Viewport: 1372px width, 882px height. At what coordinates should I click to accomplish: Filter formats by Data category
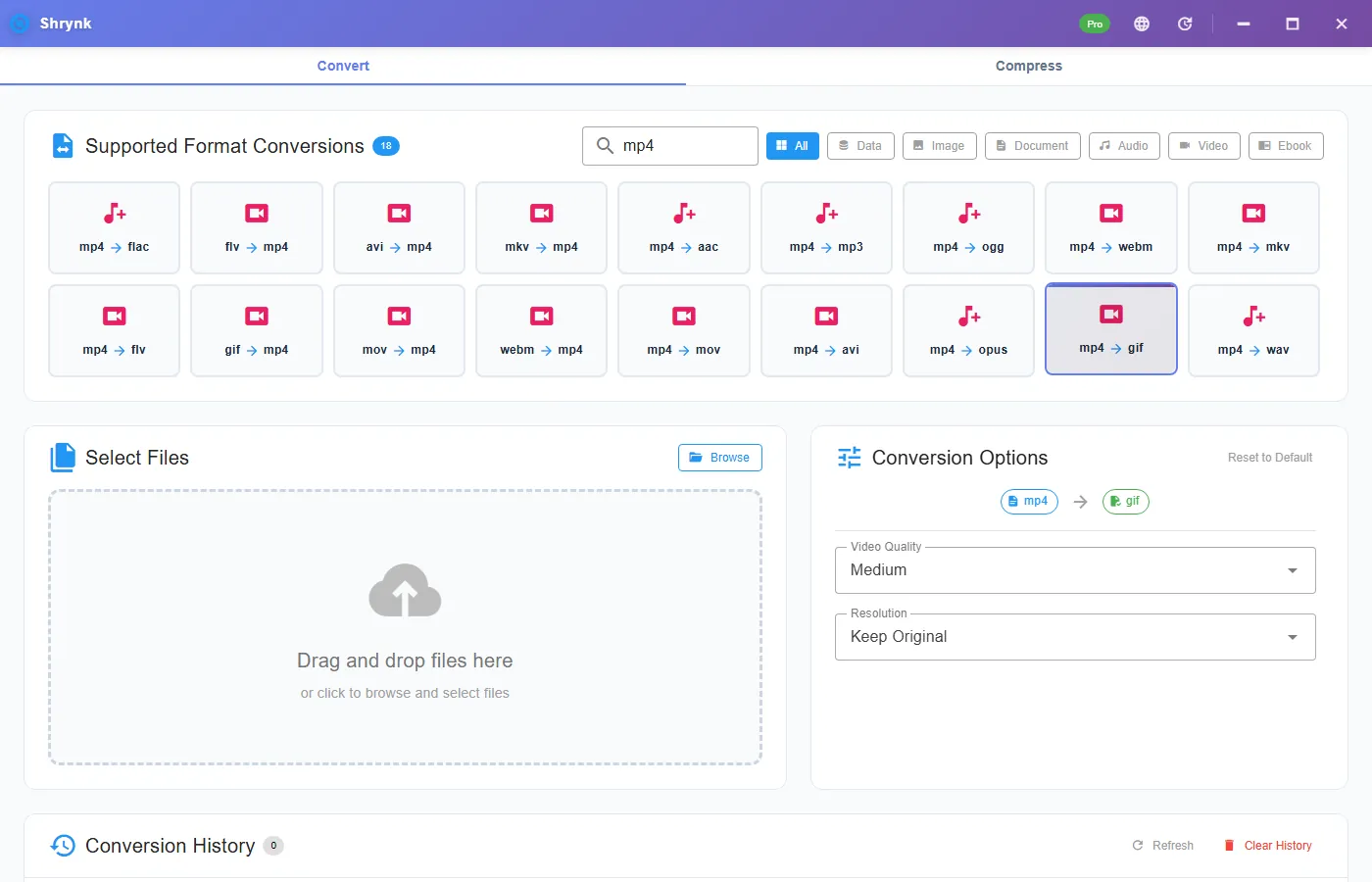(x=860, y=146)
